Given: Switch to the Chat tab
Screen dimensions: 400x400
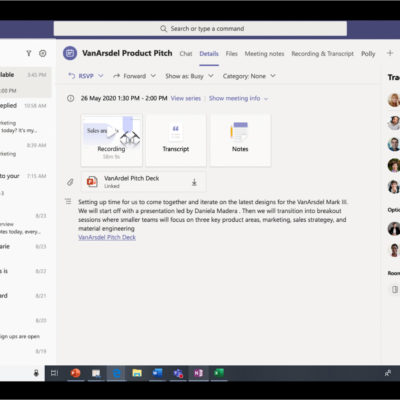Looking at the screenshot, I should point(186,54).
